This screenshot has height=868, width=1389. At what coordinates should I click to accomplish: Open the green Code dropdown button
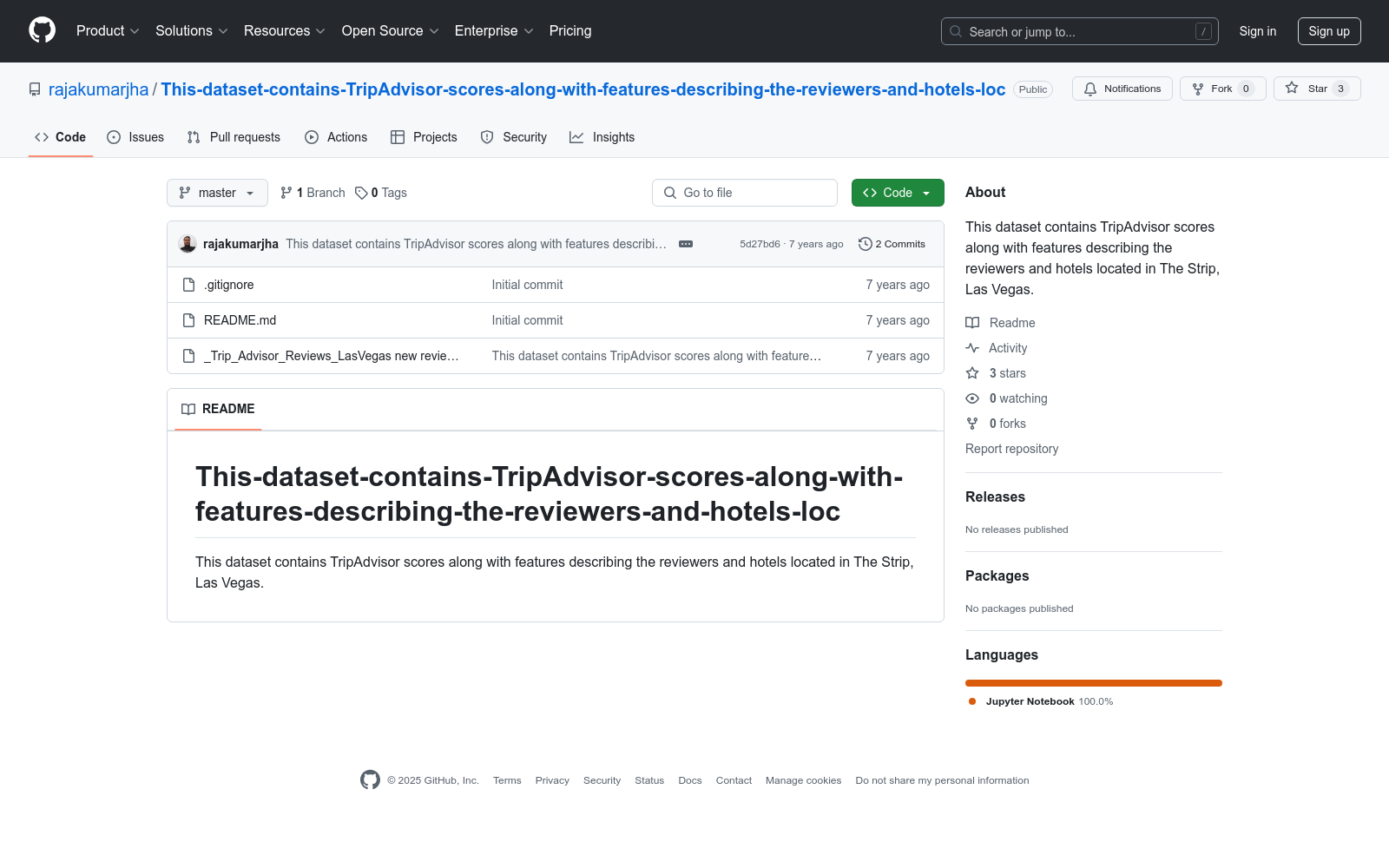point(898,193)
